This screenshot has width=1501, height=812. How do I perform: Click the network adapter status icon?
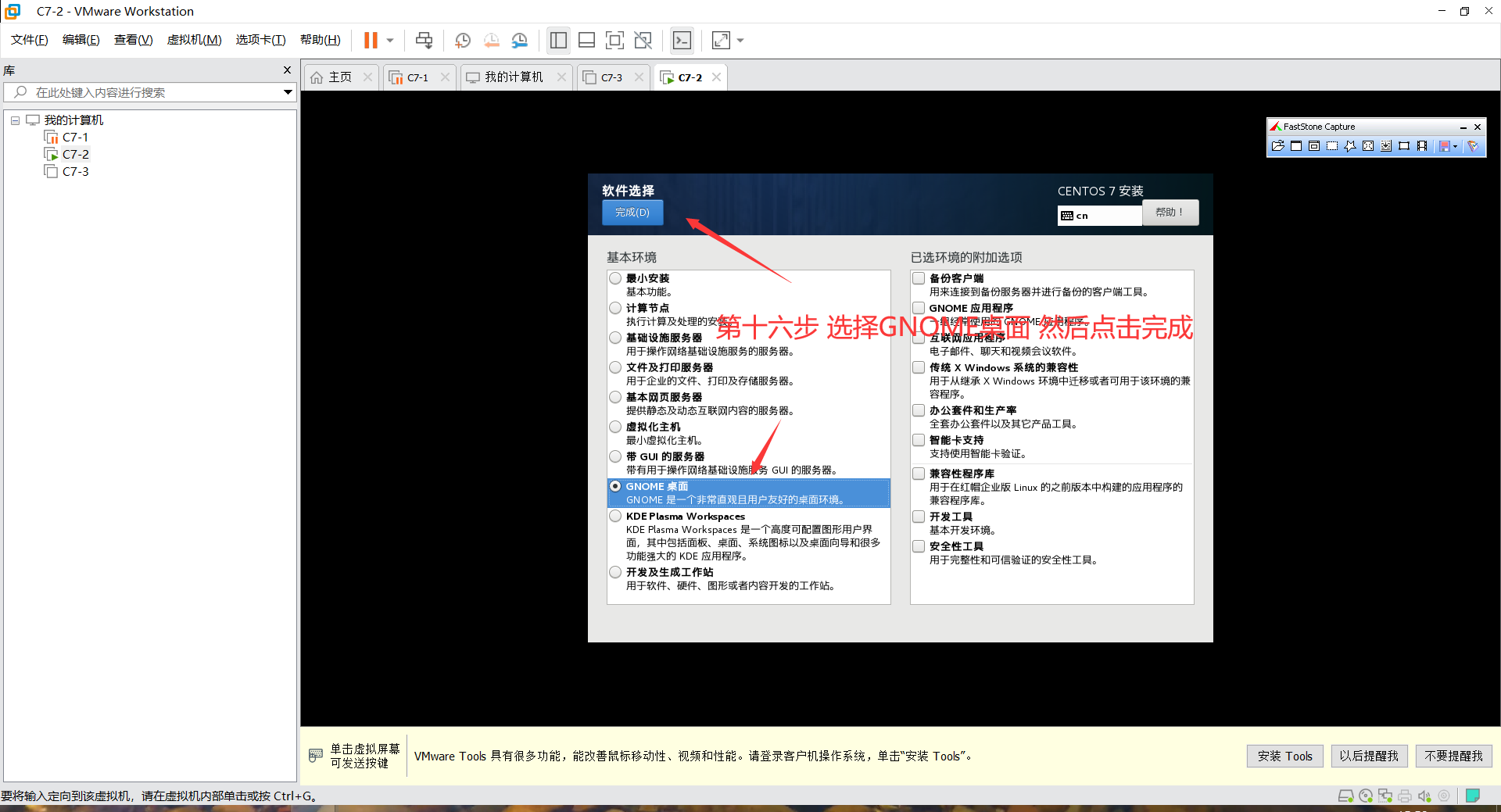pos(1385,796)
